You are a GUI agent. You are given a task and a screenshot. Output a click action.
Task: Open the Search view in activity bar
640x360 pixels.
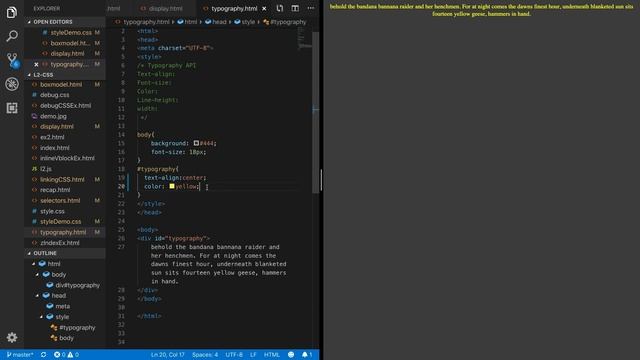tap(12, 36)
